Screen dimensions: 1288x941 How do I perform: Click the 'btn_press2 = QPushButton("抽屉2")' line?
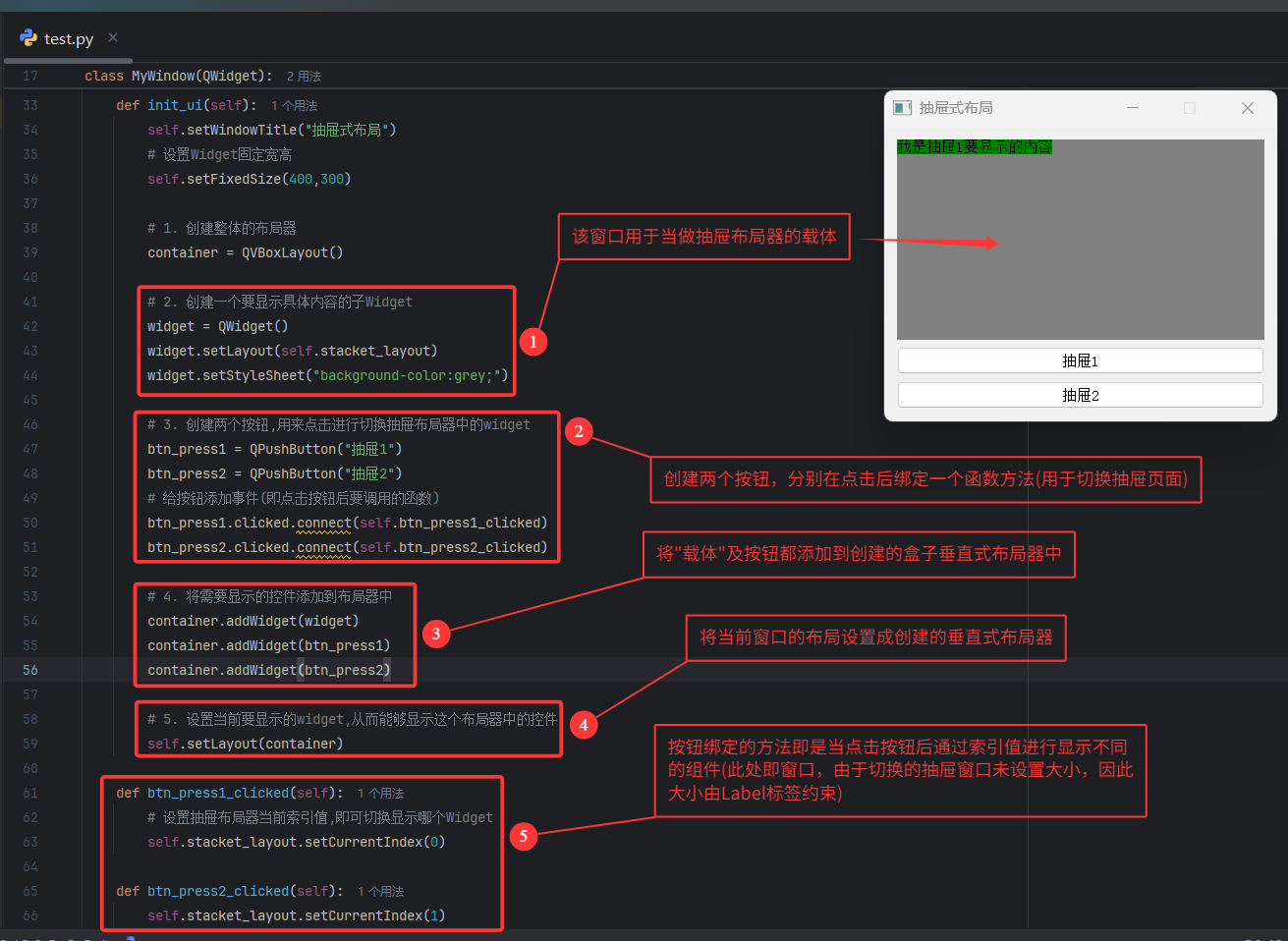click(x=275, y=473)
